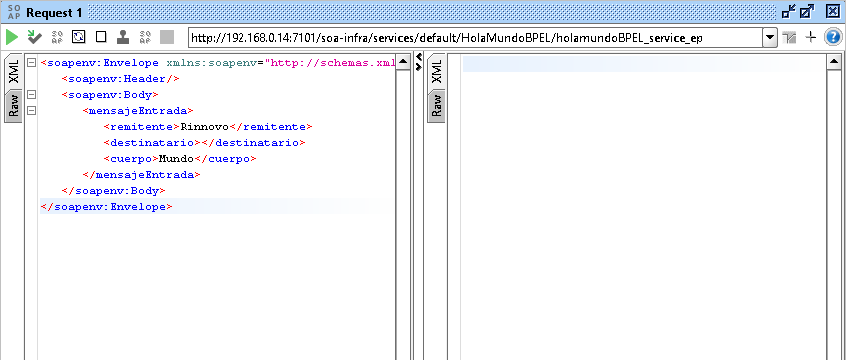
Task: Click the empty square outline toolbar icon
Action: pyautogui.click(x=101, y=37)
